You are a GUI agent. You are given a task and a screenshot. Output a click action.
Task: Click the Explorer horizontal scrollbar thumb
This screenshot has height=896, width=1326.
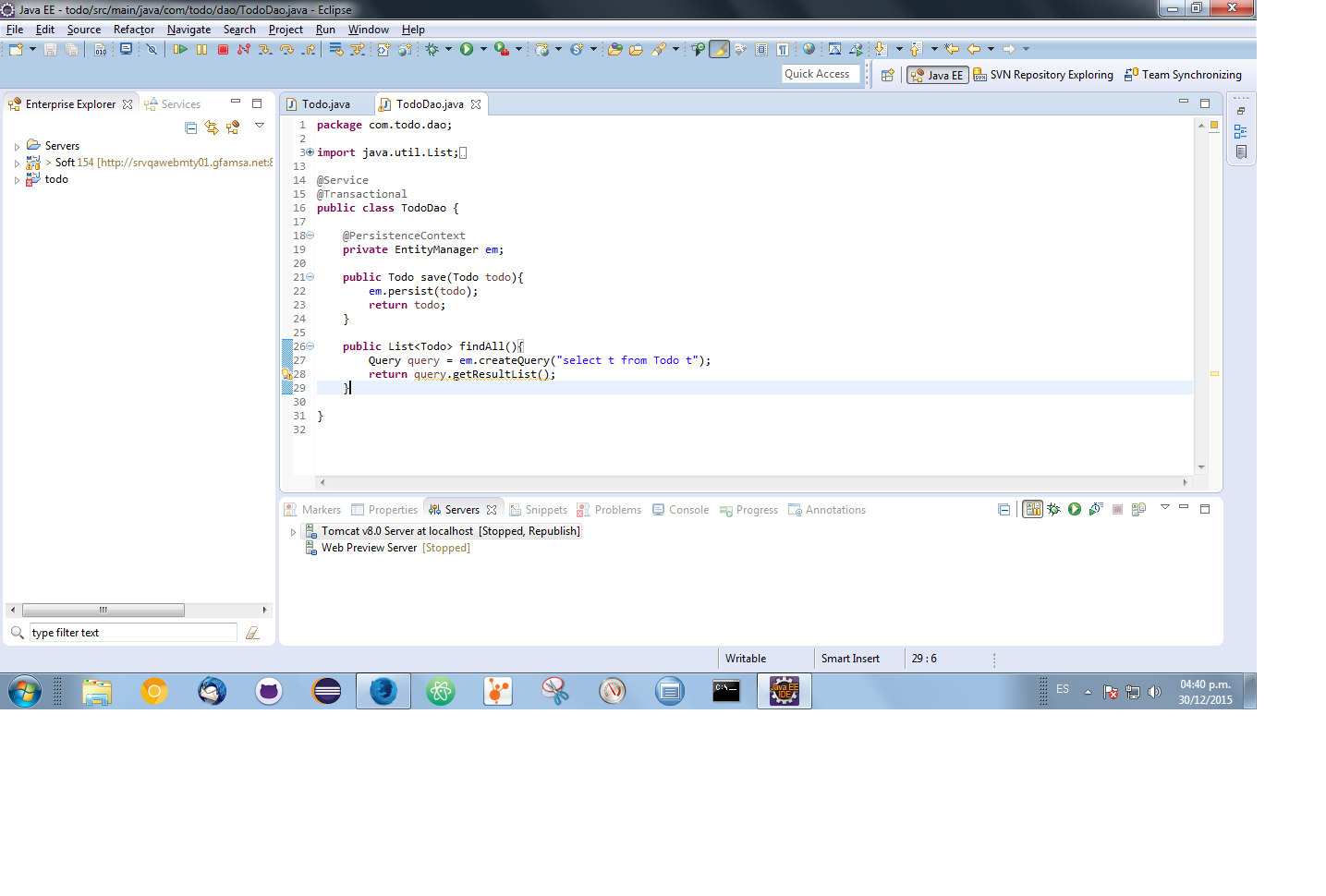pyautogui.click(x=103, y=610)
